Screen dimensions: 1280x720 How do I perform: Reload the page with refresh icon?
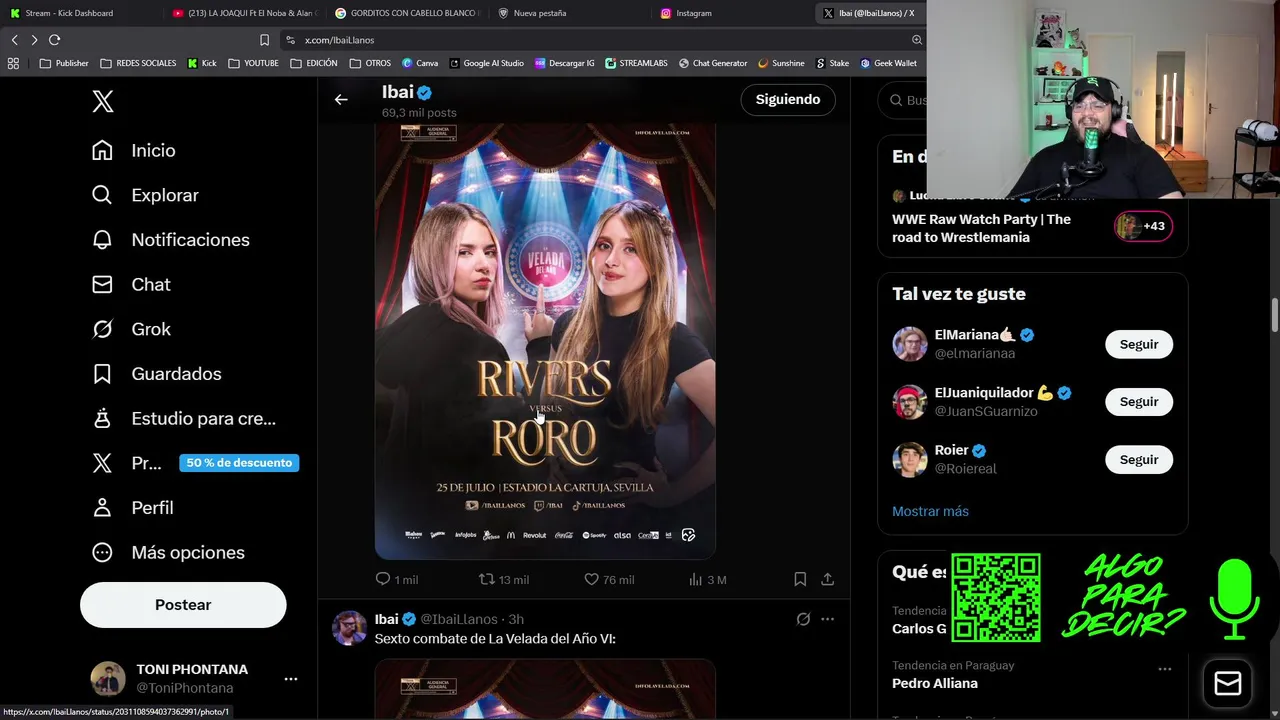point(54,40)
